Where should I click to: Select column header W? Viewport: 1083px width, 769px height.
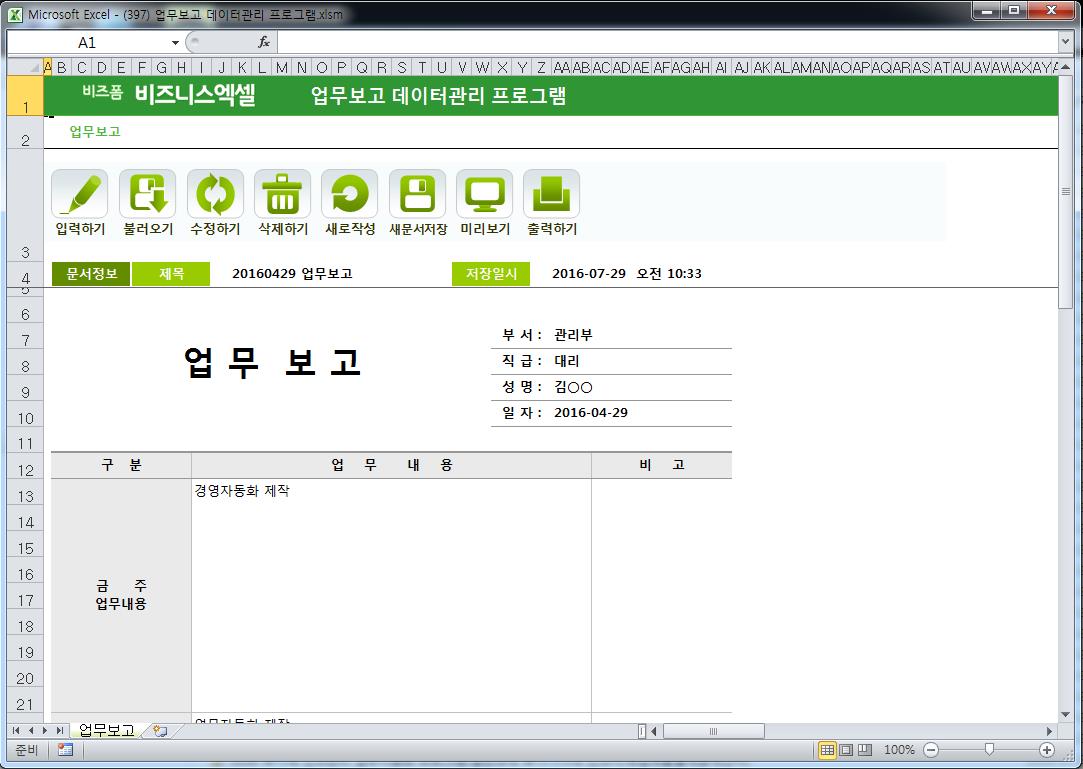click(482, 67)
